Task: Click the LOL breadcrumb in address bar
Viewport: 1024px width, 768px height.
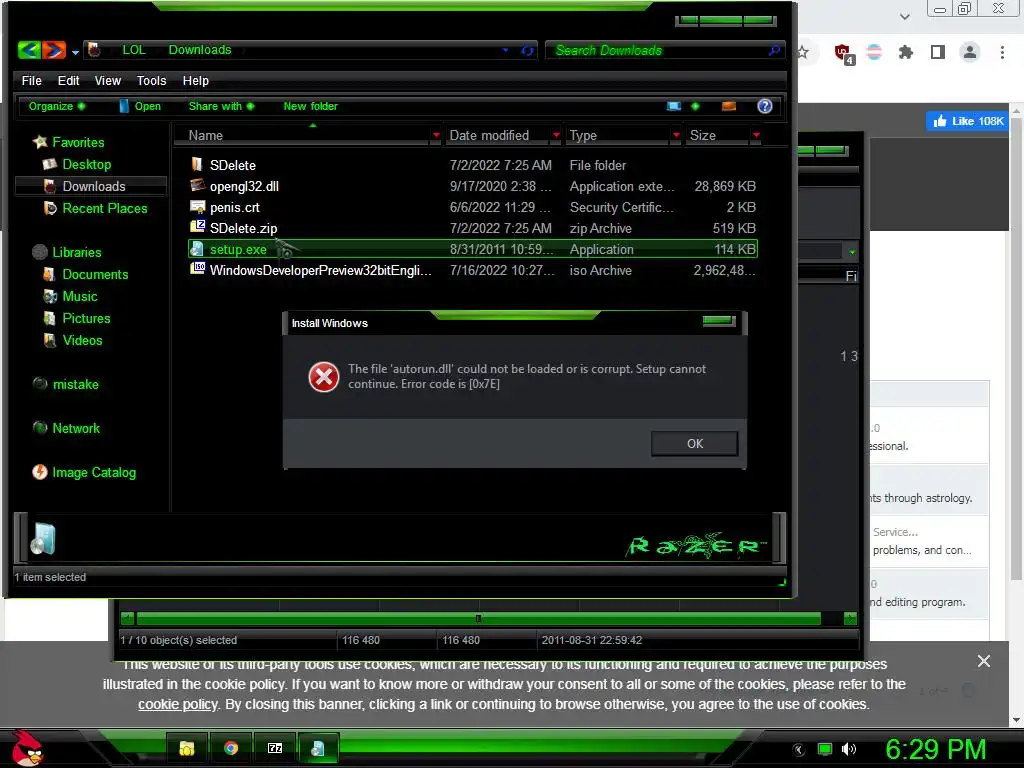Action: click(134, 50)
